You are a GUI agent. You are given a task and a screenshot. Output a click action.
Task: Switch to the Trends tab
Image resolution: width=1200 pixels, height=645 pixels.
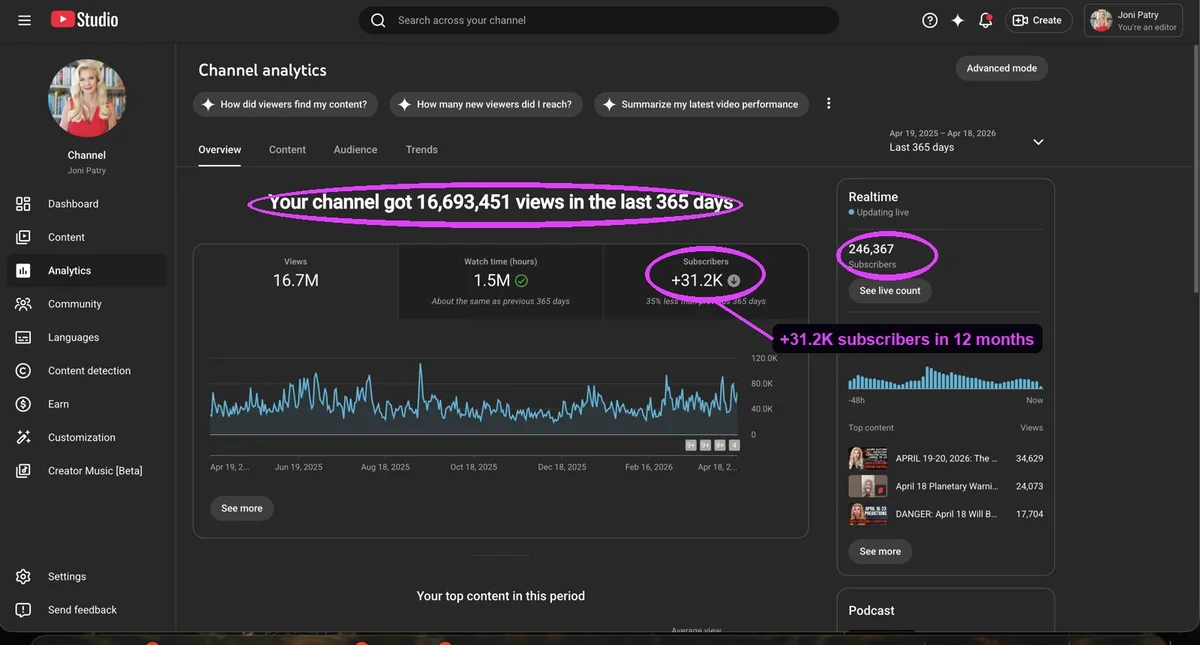click(421, 150)
